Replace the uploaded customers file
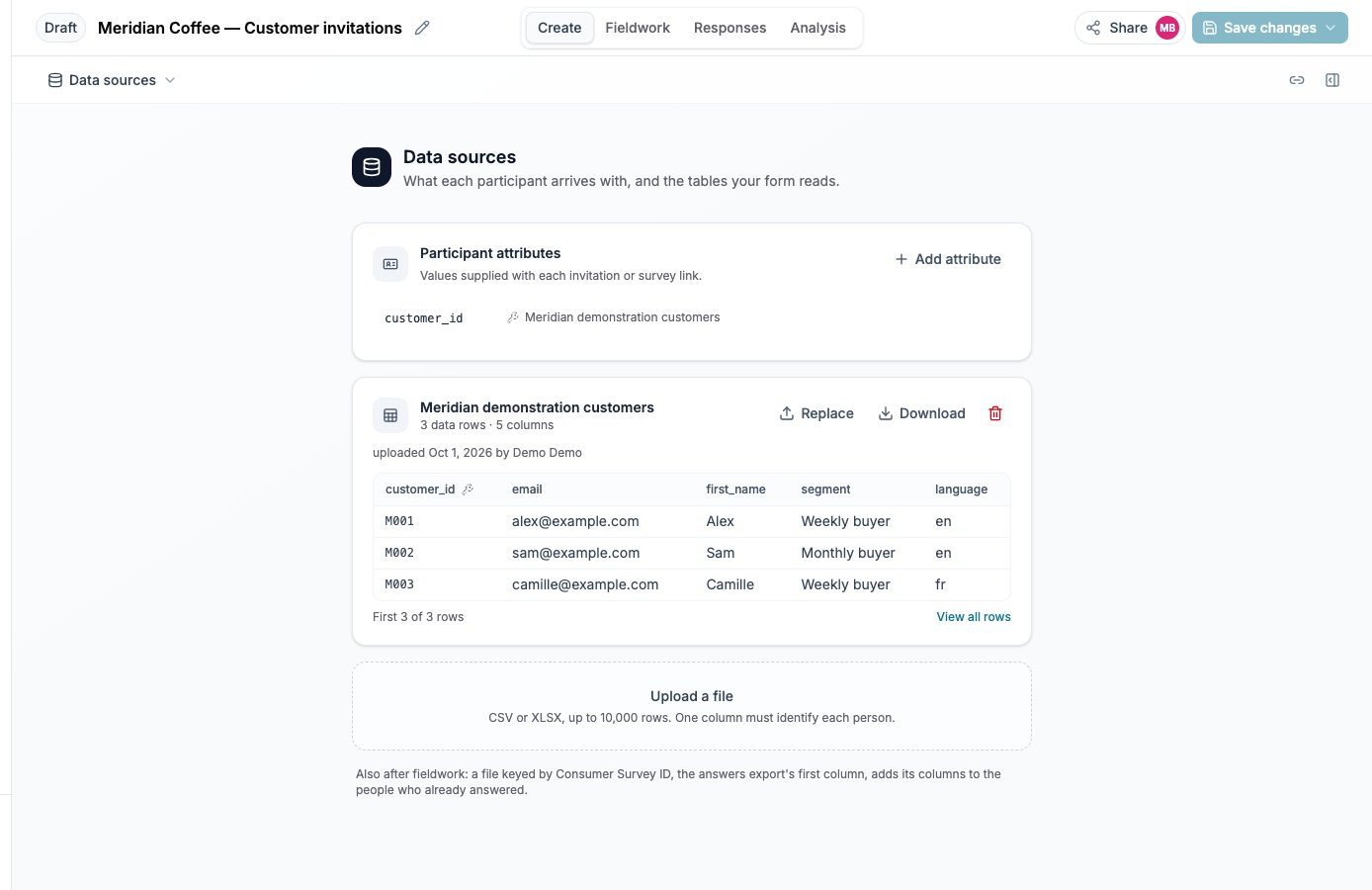The height and width of the screenshot is (890, 1372). click(x=816, y=413)
